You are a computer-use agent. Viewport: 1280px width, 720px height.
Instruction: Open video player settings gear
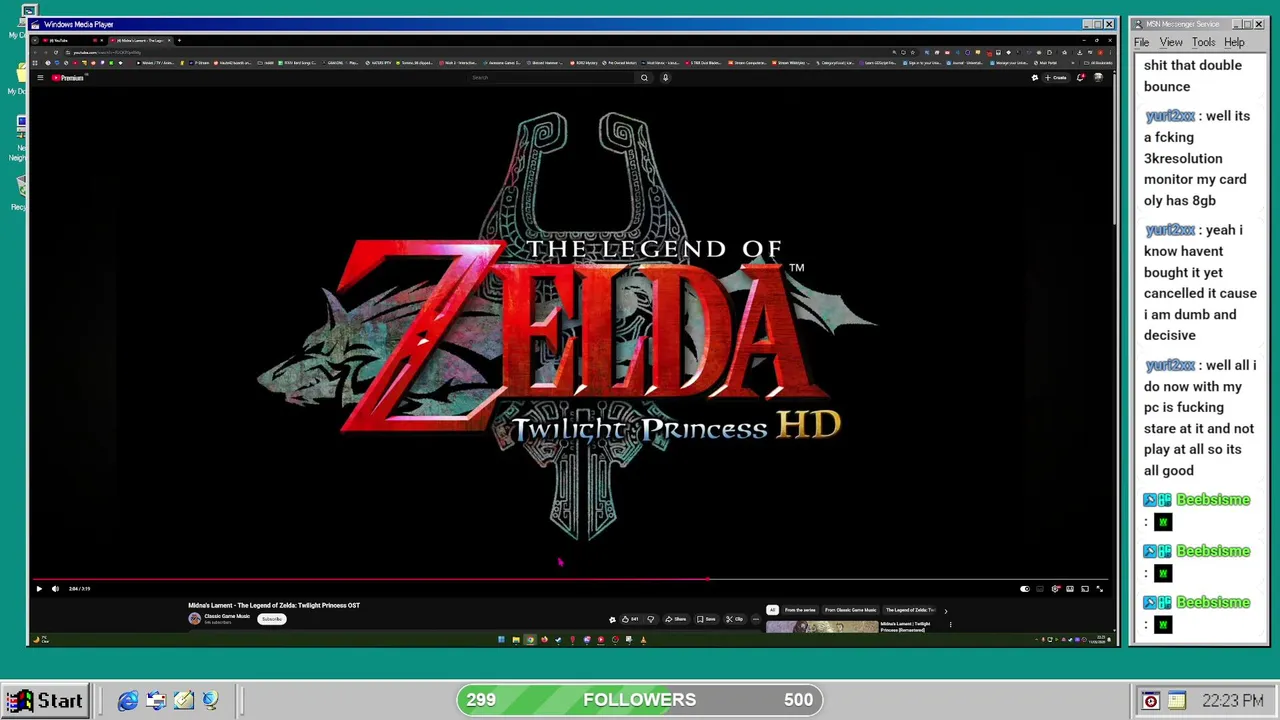(1055, 589)
